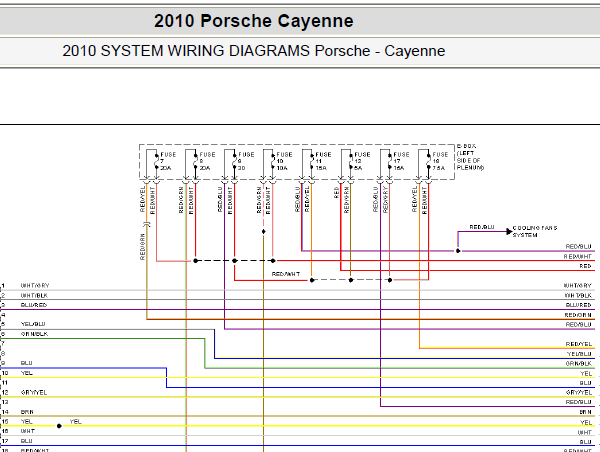Click the FUSE 10 10A label
The width and height of the screenshot is (600, 452).
[x=284, y=161]
